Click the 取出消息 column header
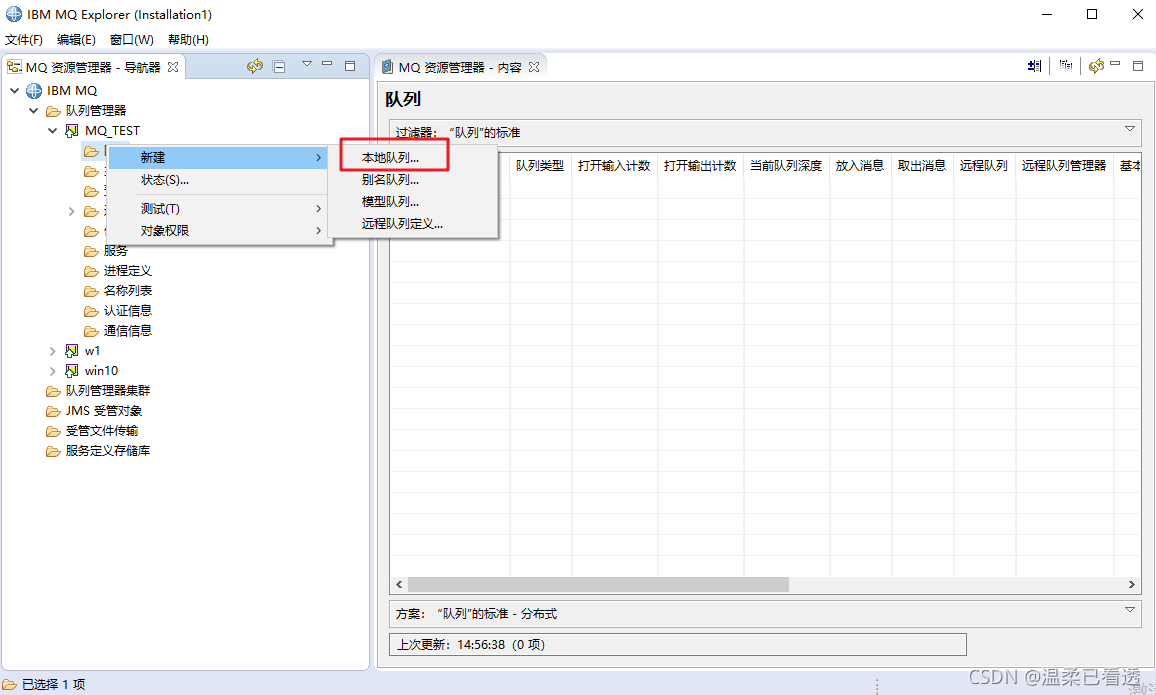Viewport: 1156px width, 695px height. point(922,166)
